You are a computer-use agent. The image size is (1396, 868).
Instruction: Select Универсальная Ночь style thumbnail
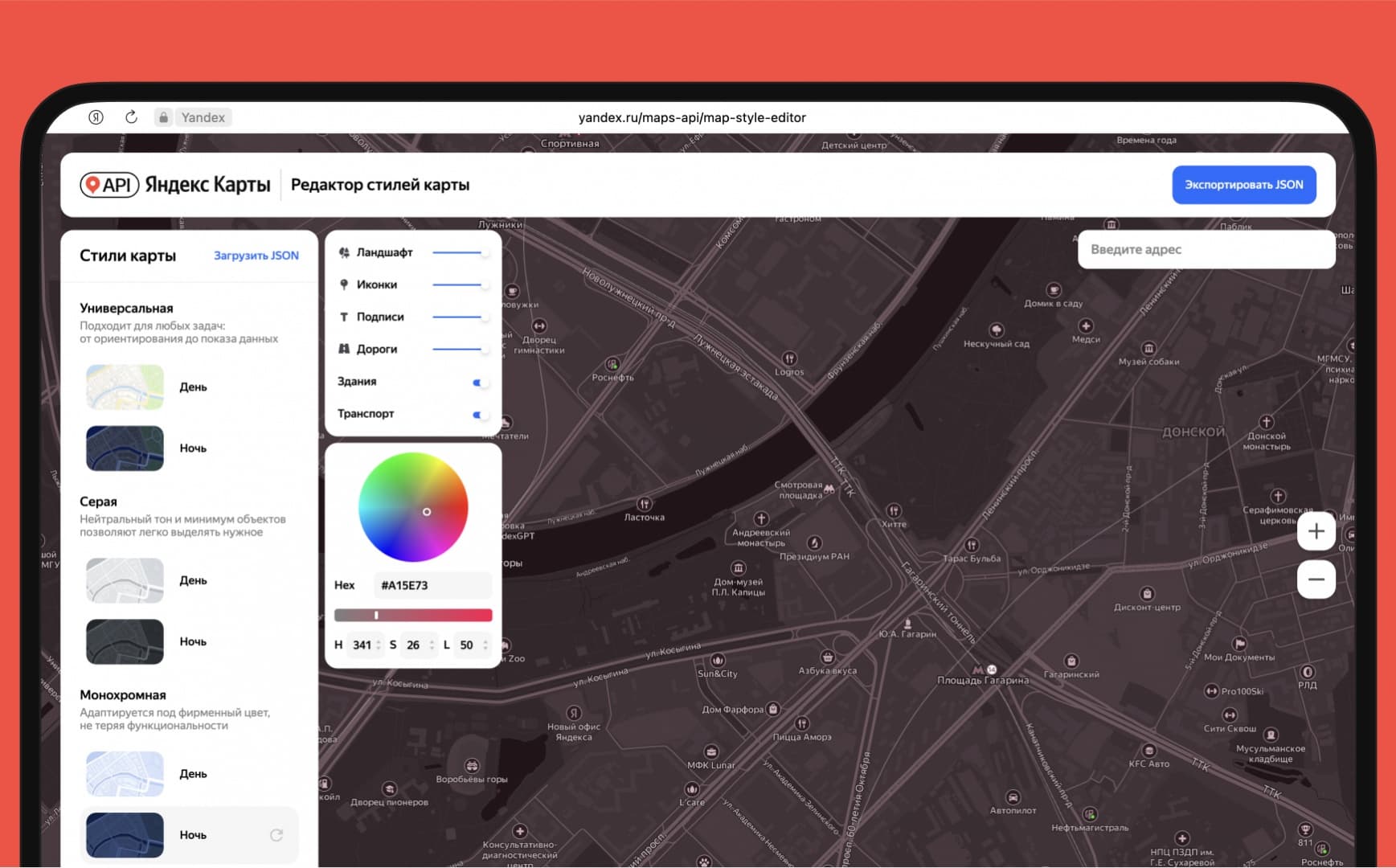point(125,448)
